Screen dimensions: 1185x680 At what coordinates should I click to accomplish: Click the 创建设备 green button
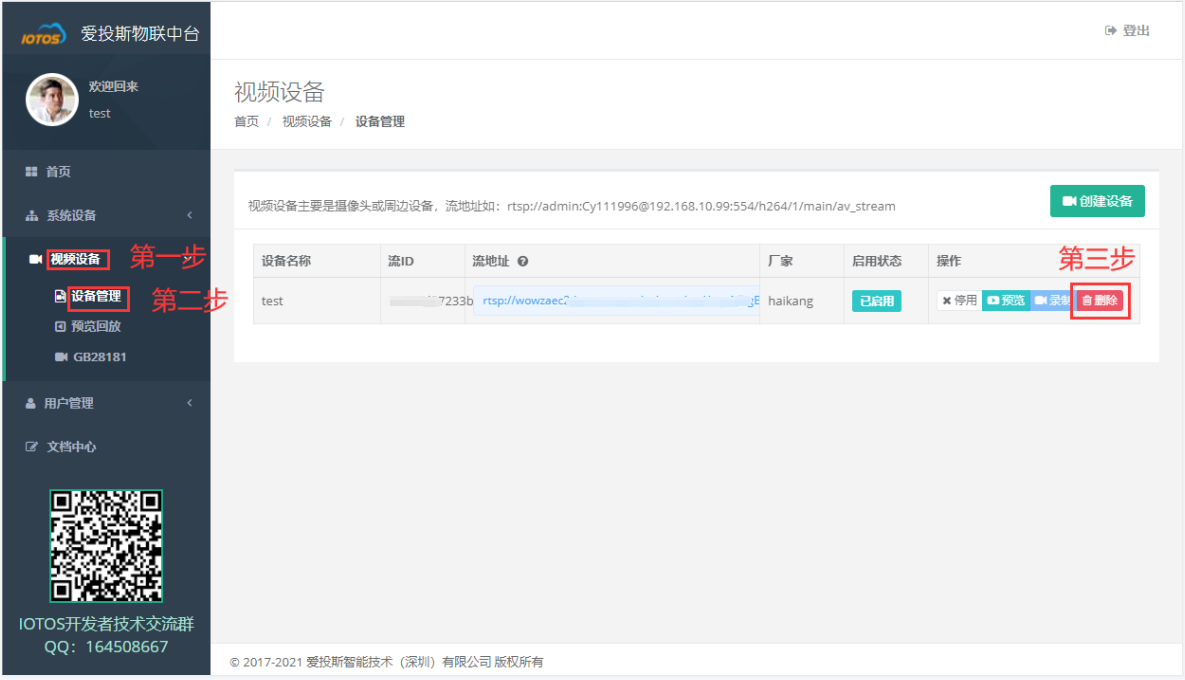pos(1097,200)
